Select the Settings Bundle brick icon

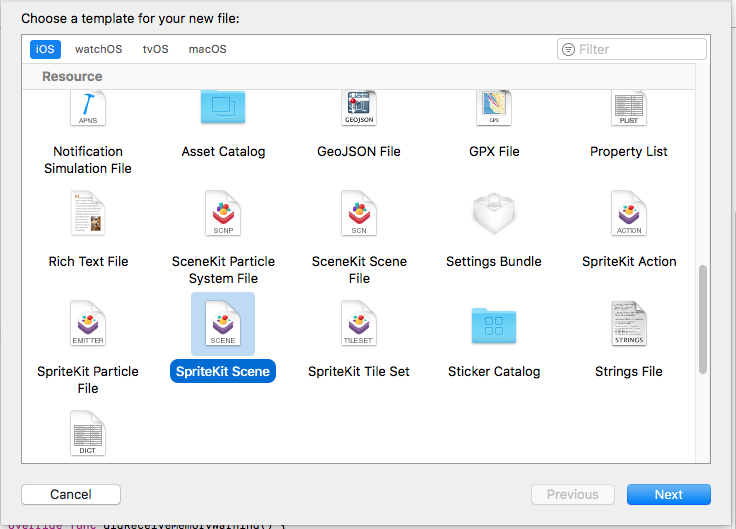click(x=494, y=213)
